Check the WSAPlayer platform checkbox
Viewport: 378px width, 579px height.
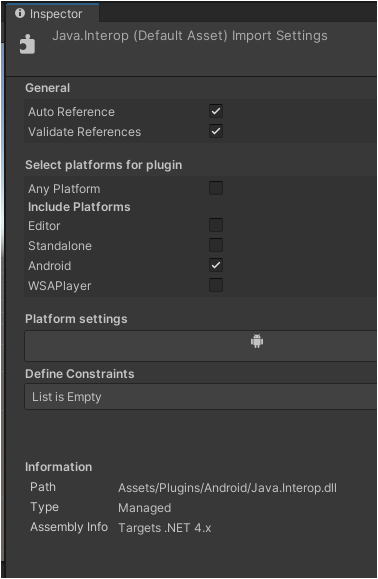click(x=216, y=285)
